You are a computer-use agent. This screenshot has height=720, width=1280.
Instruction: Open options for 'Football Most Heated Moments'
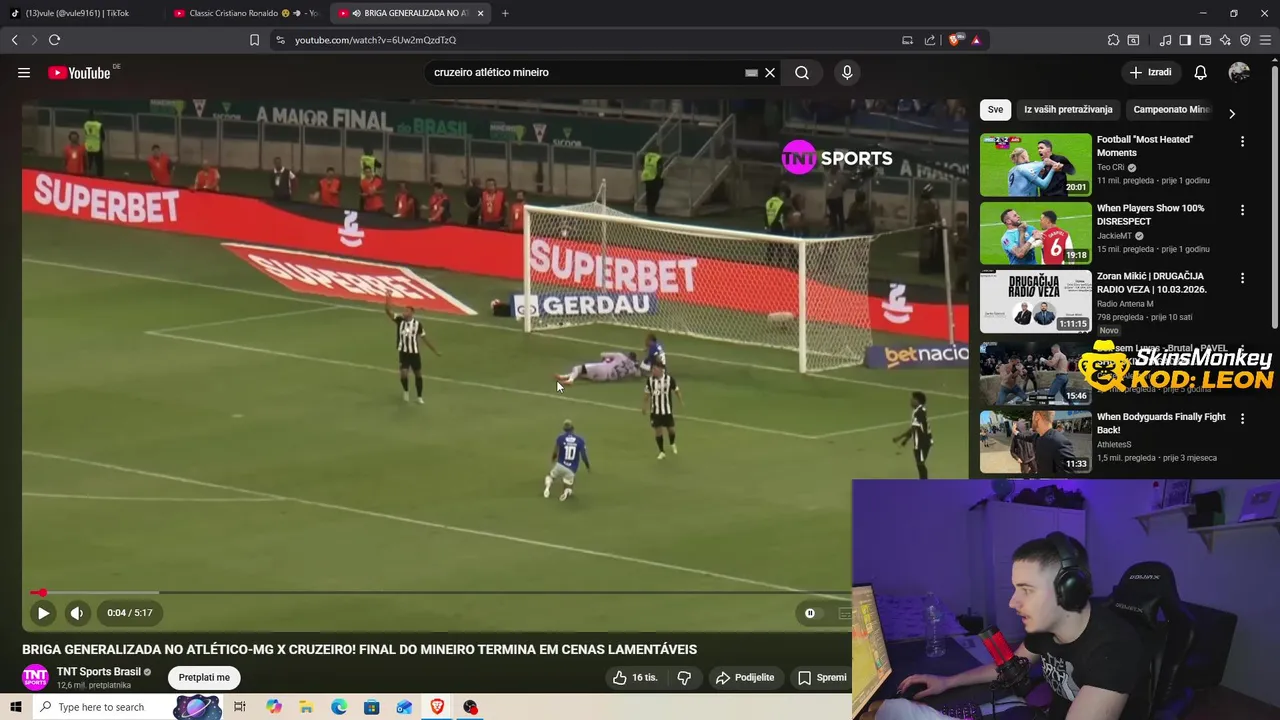[1242, 142]
